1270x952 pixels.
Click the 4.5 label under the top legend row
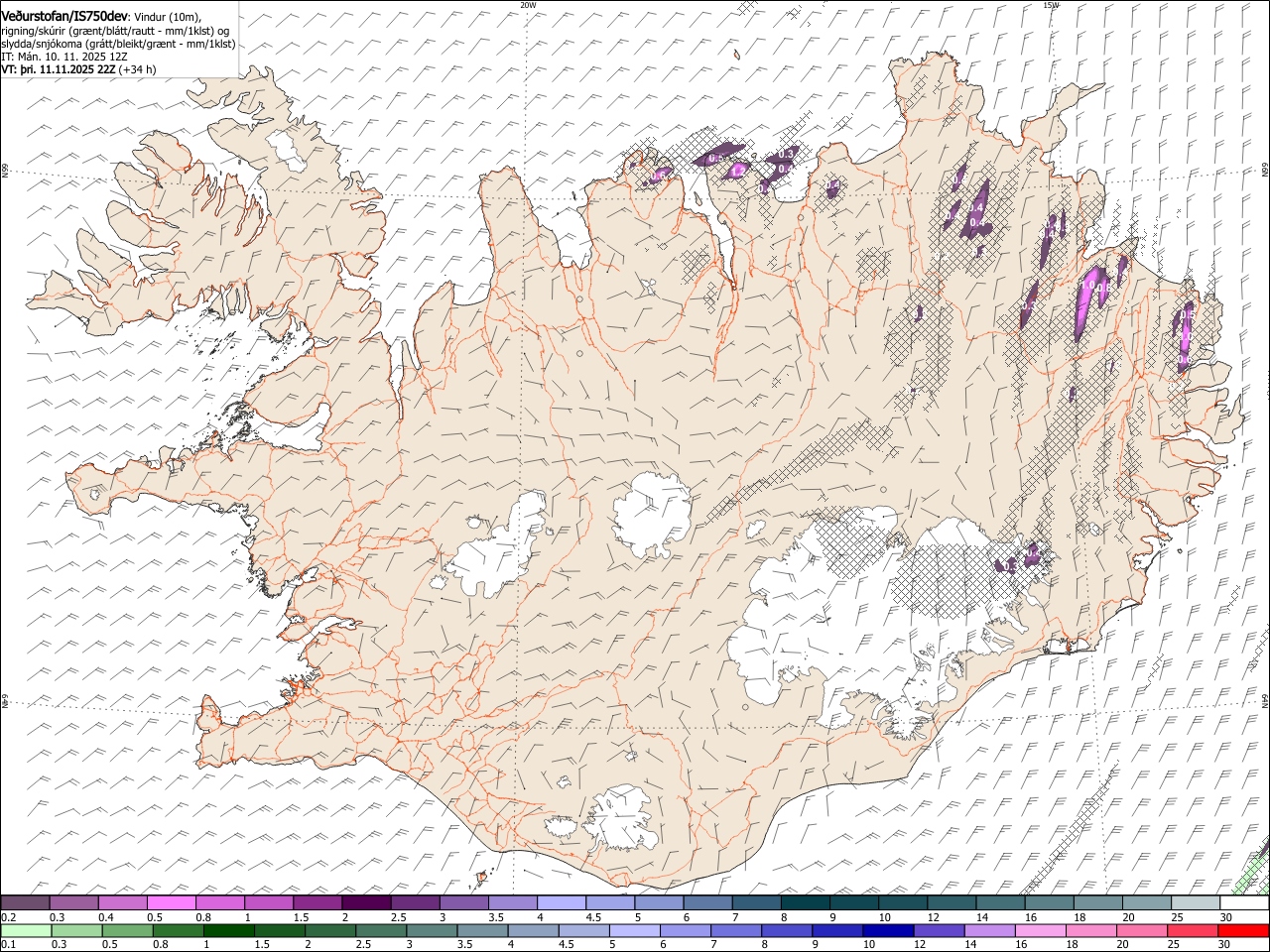click(593, 917)
